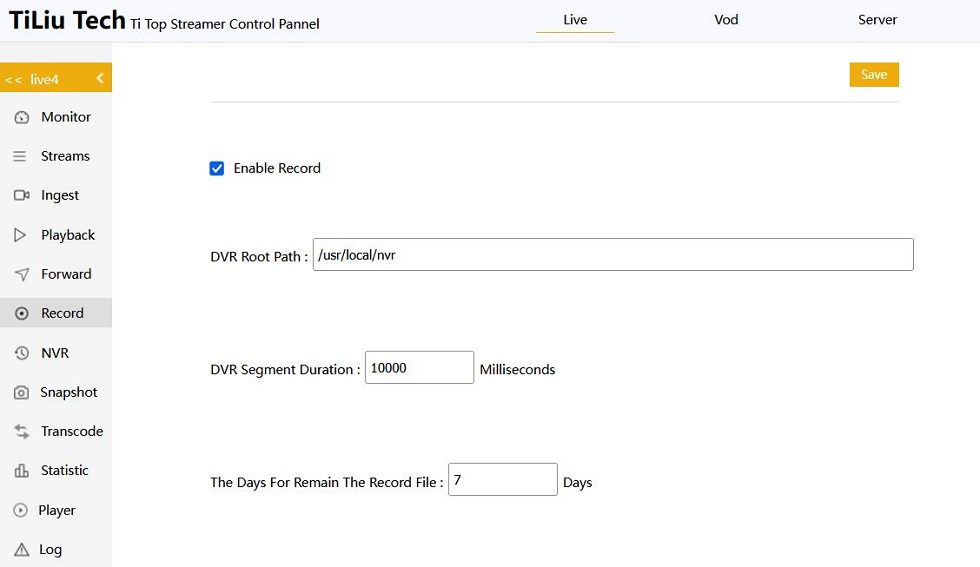Open the Transcode menu item
The image size is (980, 567).
[56, 431]
